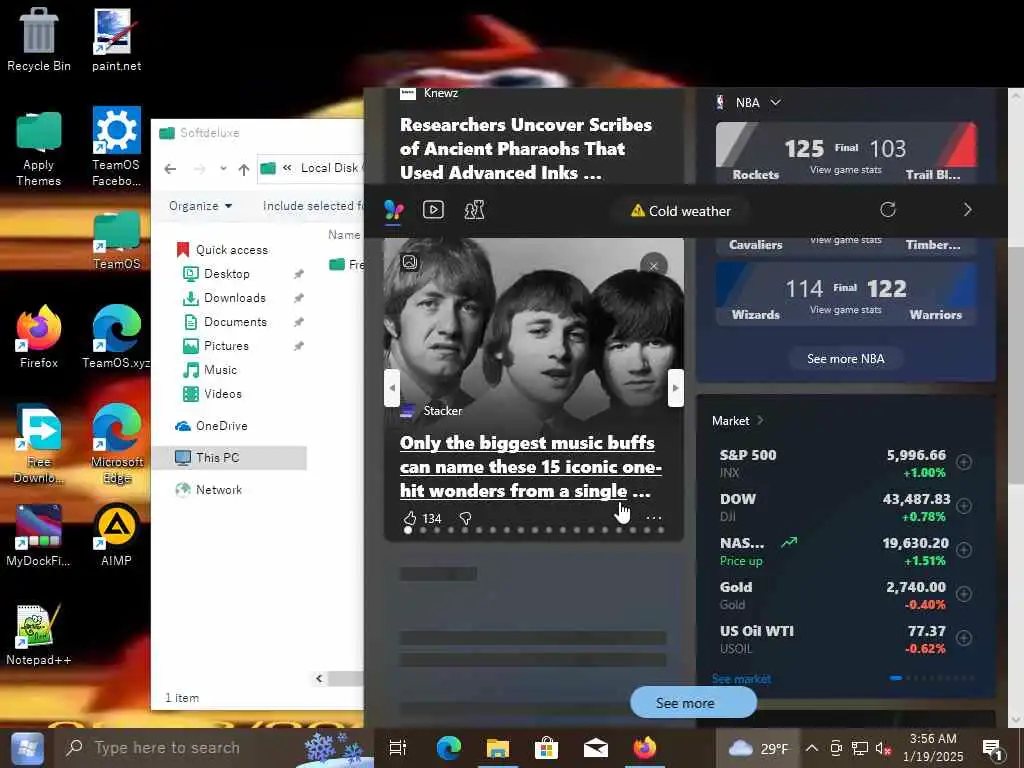Show the previous story in the carousel
The height and width of the screenshot is (768, 1024).
[x=392, y=388]
